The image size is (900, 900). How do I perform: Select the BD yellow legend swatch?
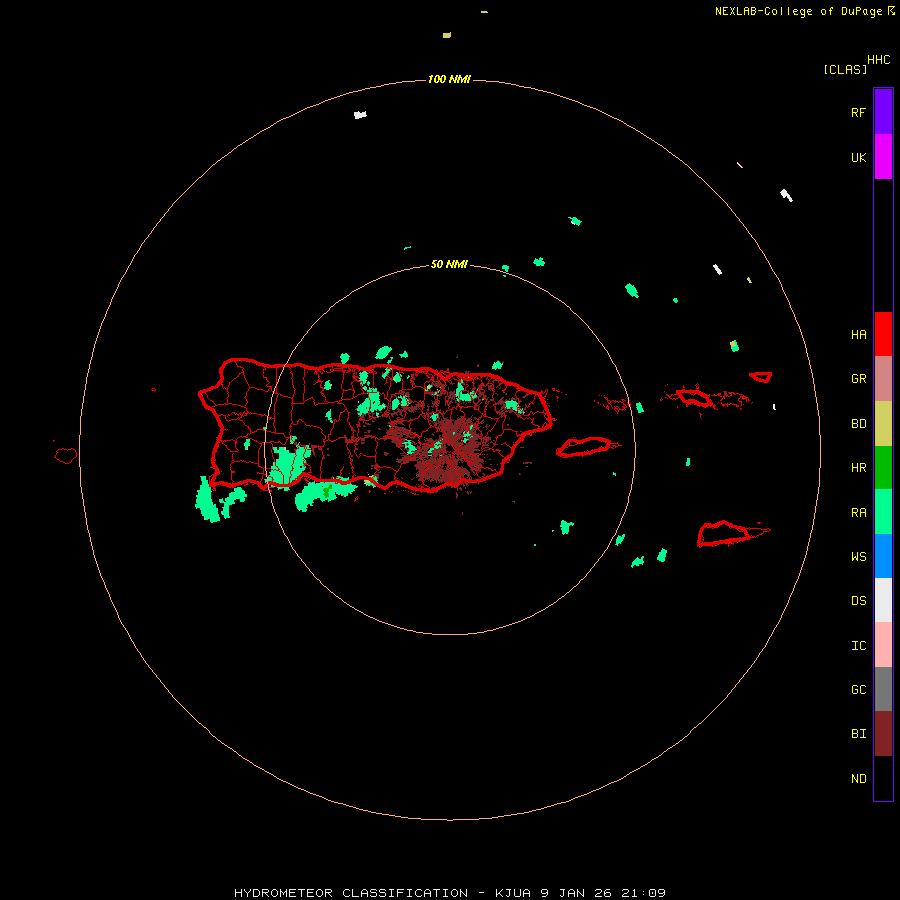pos(883,423)
